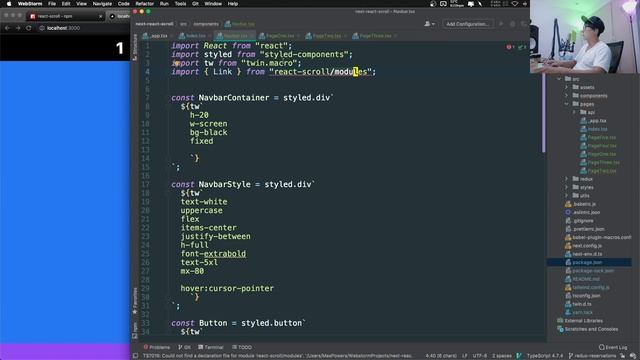Click the Scratches and Consoles icon
Screen dimensions: 640x360
click(560, 329)
